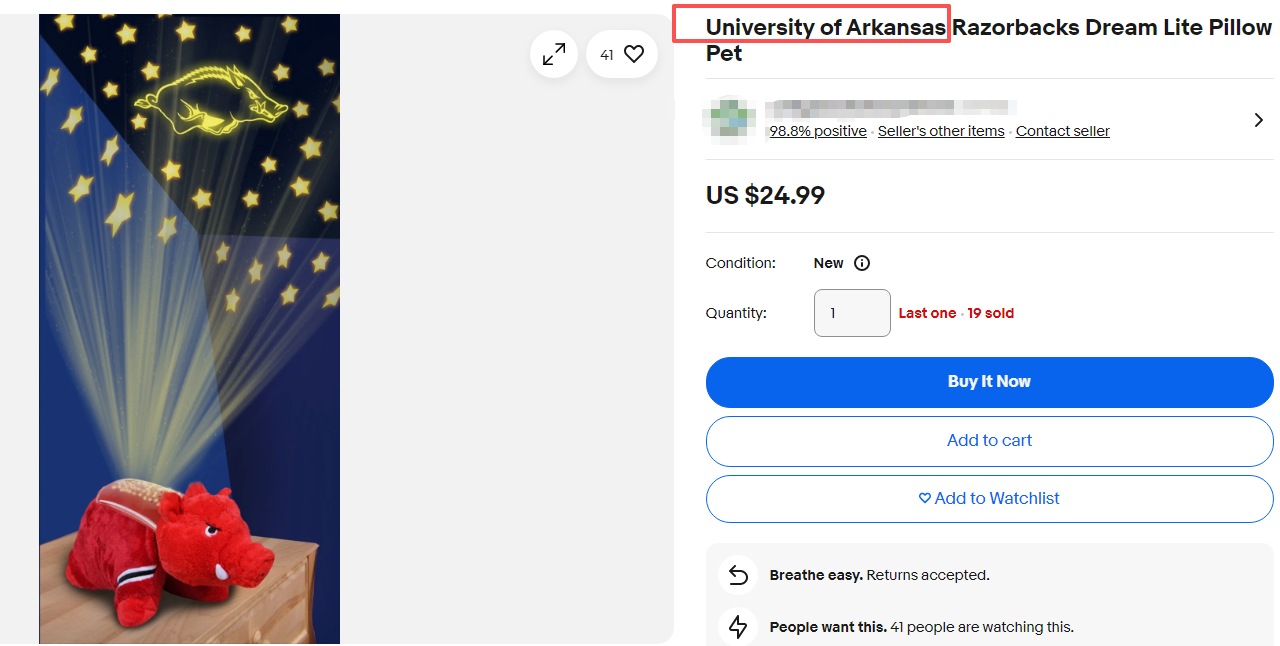
Task: Click the Add to cart button
Action: click(x=989, y=441)
